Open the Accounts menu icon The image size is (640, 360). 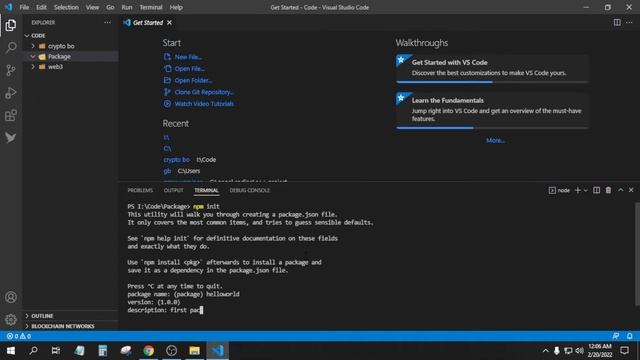pos(11,297)
